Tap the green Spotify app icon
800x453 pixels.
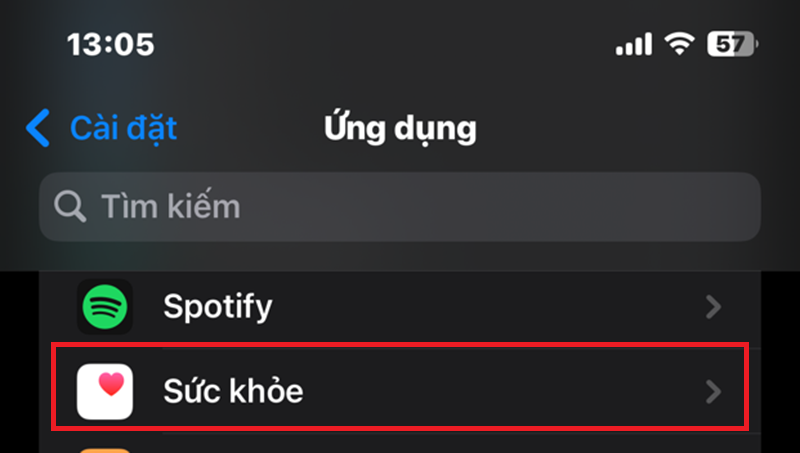[105, 306]
